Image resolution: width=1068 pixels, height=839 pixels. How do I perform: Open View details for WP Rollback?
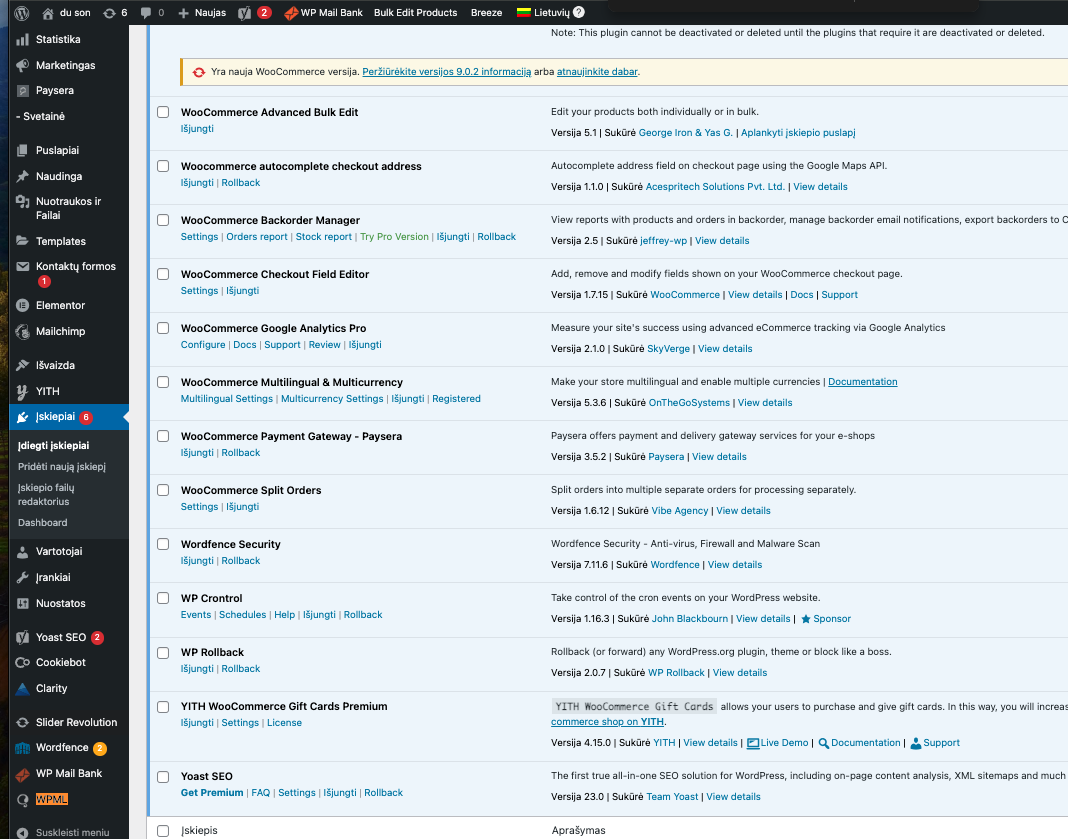pyautogui.click(x=740, y=672)
